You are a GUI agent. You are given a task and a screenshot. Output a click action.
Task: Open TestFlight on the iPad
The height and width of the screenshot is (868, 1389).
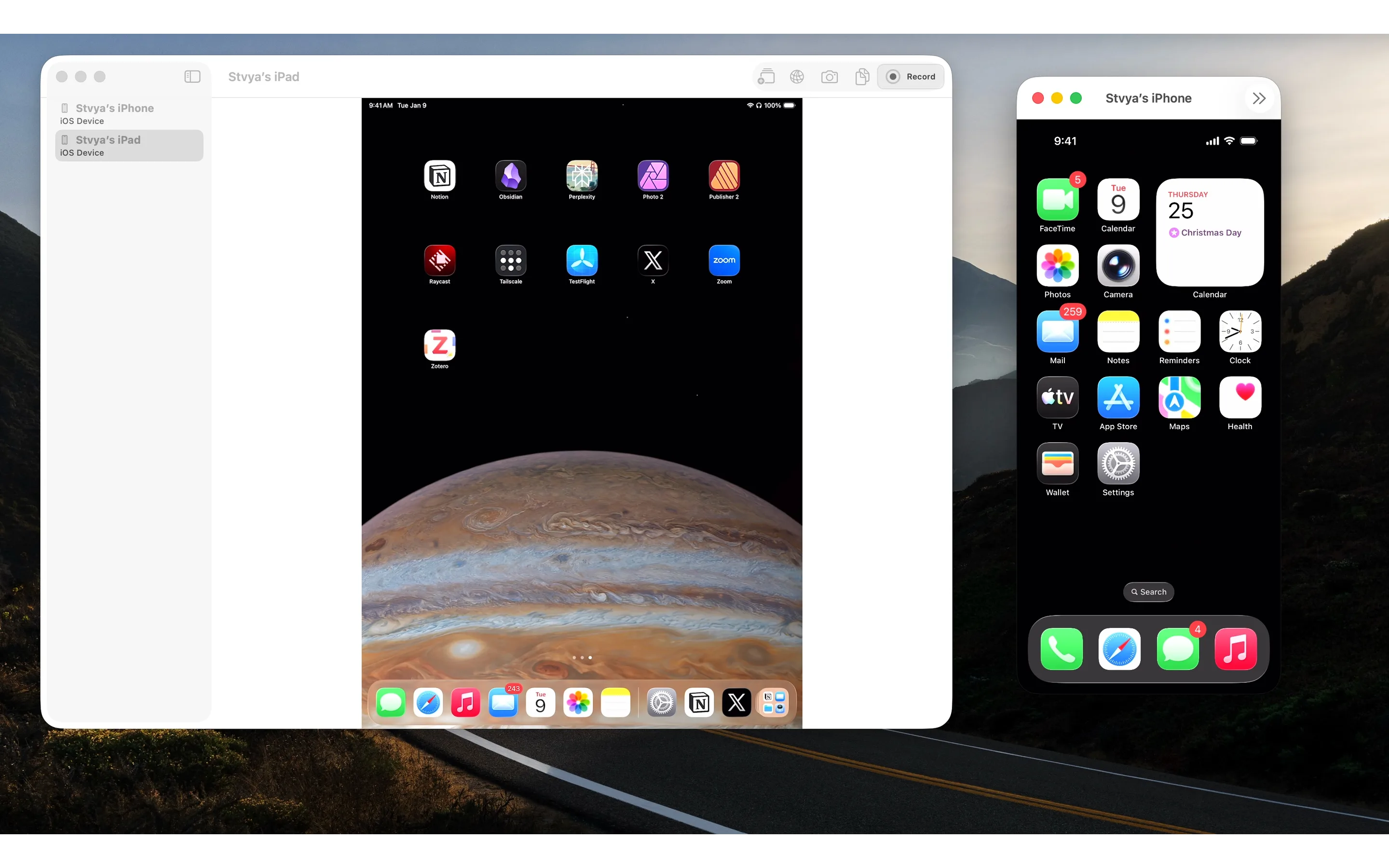582,260
